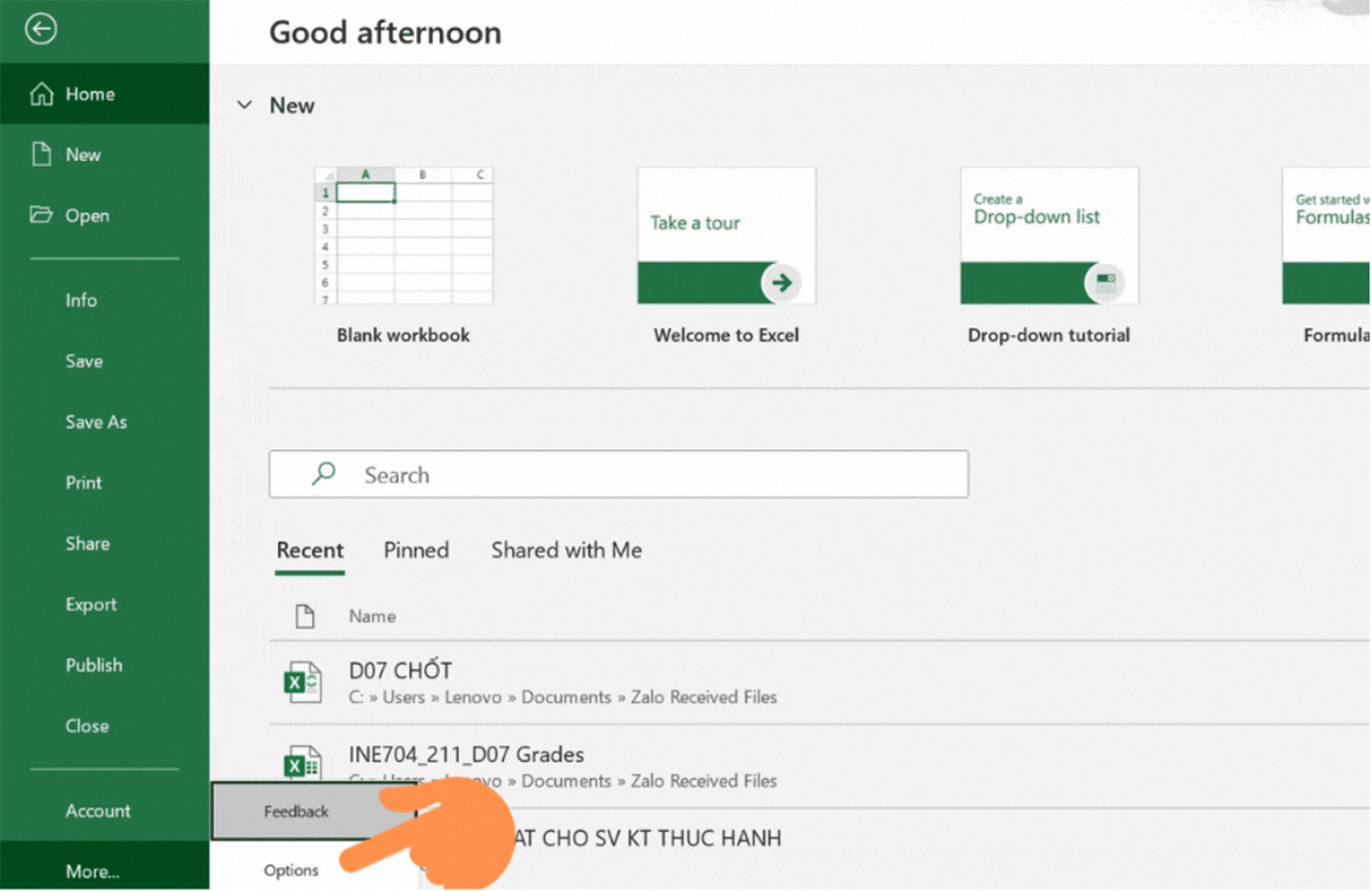Click the D07 CHỐT file path text
Image resolution: width=1372 pixels, height=891 pixels.
tap(563, 697)
